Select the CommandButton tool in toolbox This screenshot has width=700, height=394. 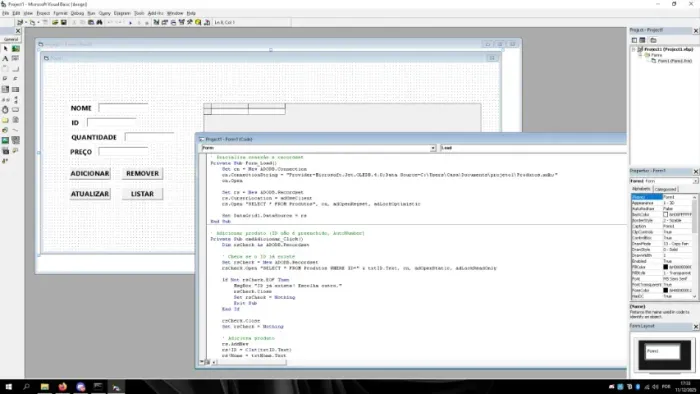click(x=16, y=69)
